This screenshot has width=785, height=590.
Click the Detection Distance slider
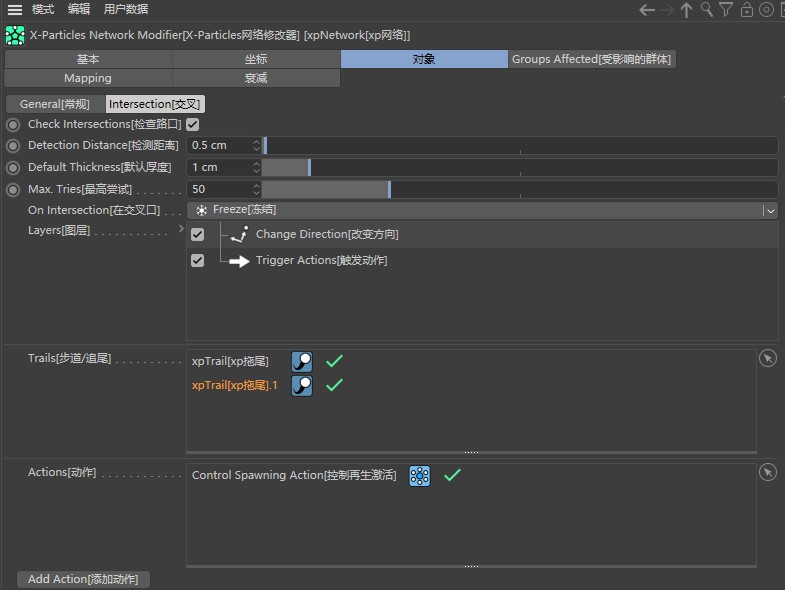(x=520, y=146)
